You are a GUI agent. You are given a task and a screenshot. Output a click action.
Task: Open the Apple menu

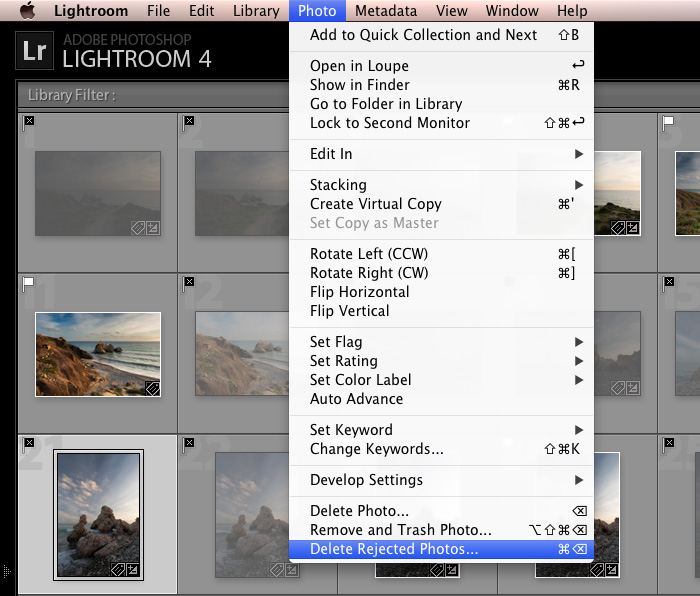pos(27,11)
